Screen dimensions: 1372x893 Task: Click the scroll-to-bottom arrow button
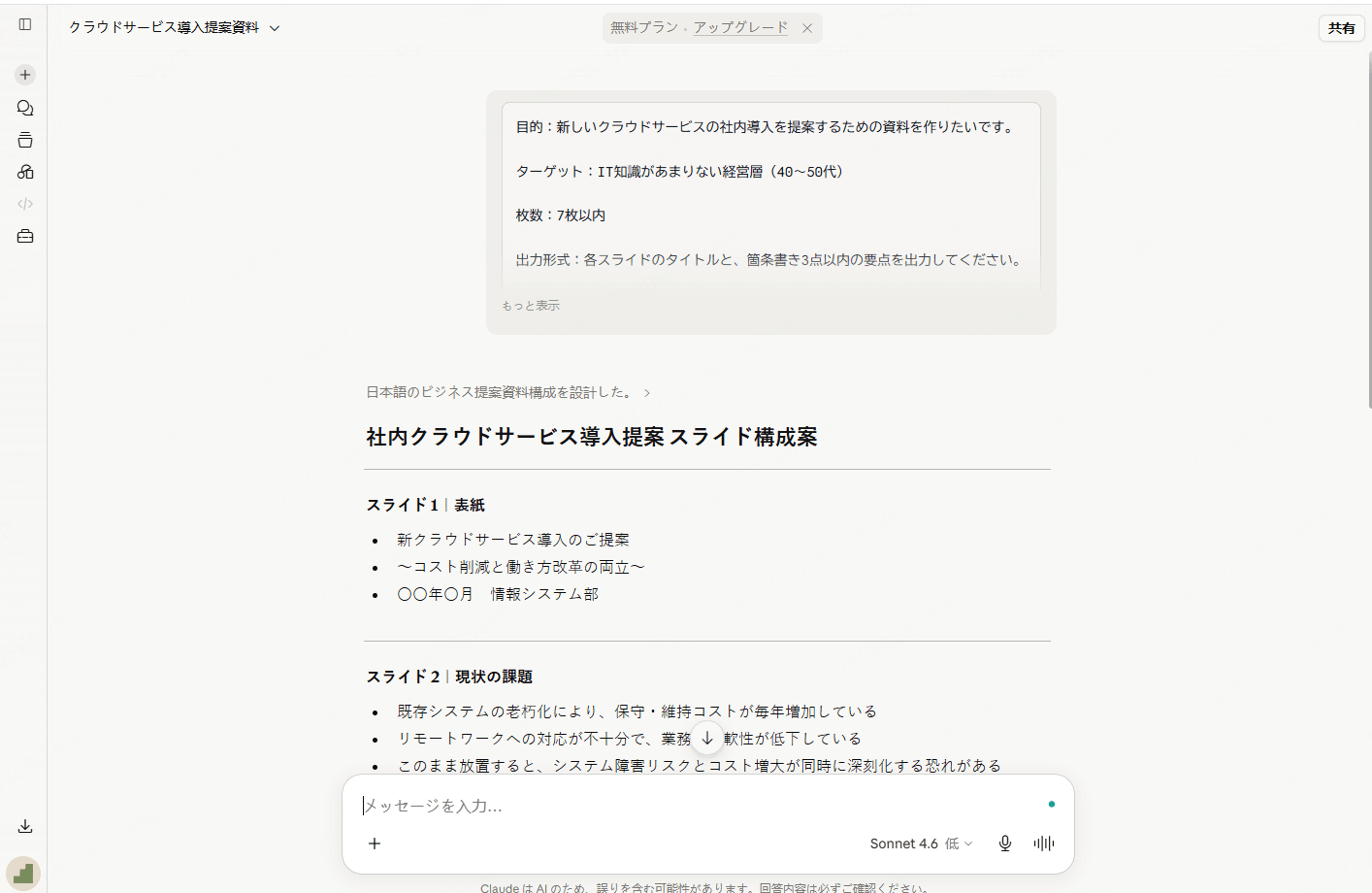click(707, 738)
